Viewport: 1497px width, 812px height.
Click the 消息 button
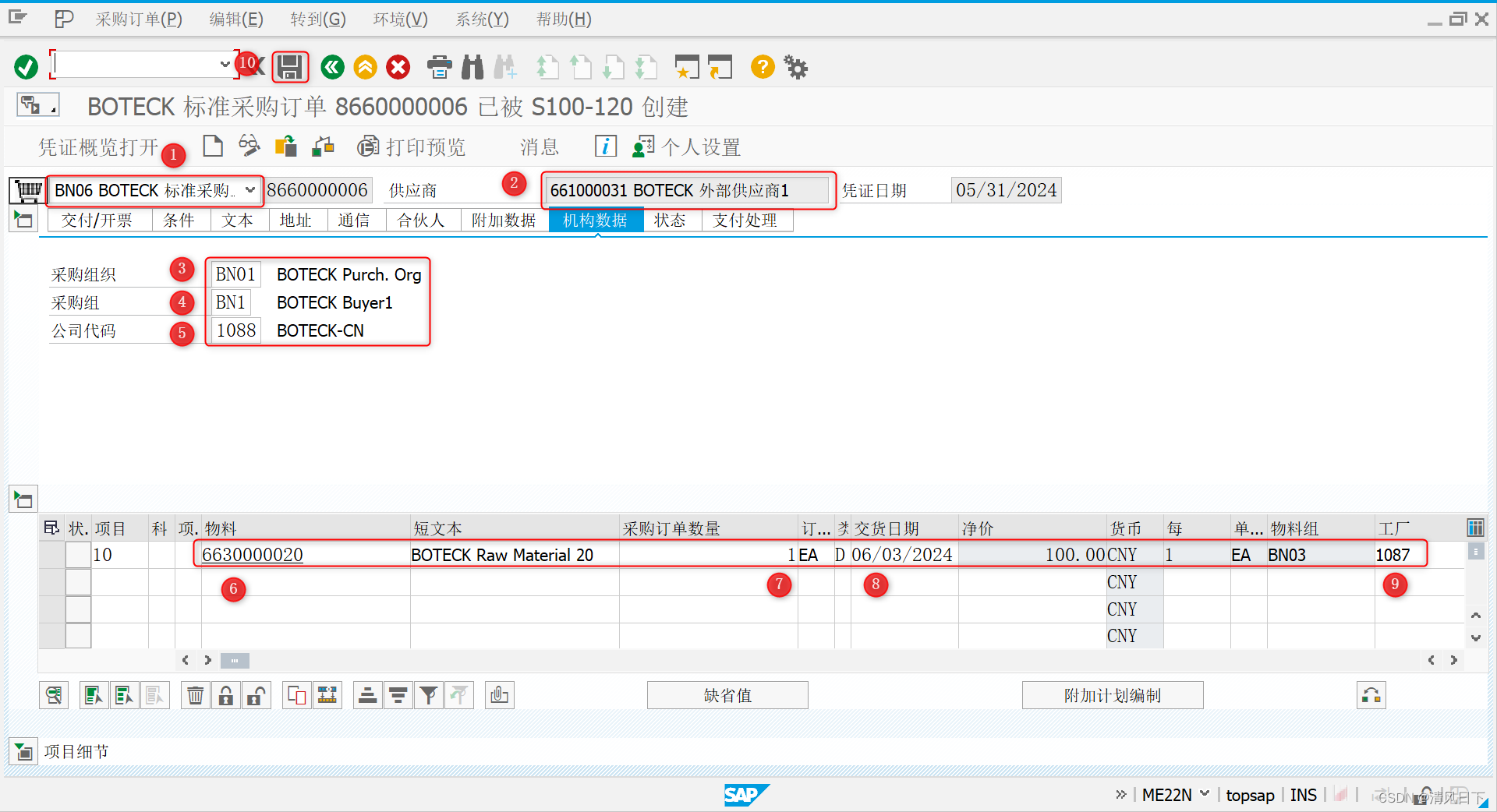[540, 147]
